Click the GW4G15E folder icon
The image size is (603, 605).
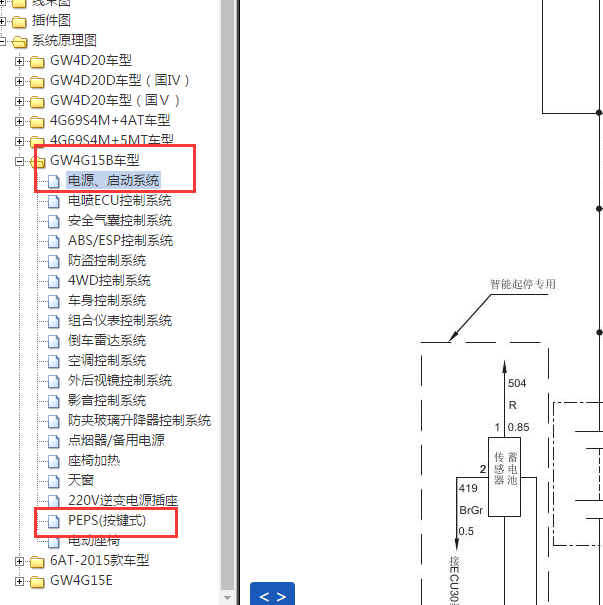(37, 581)
